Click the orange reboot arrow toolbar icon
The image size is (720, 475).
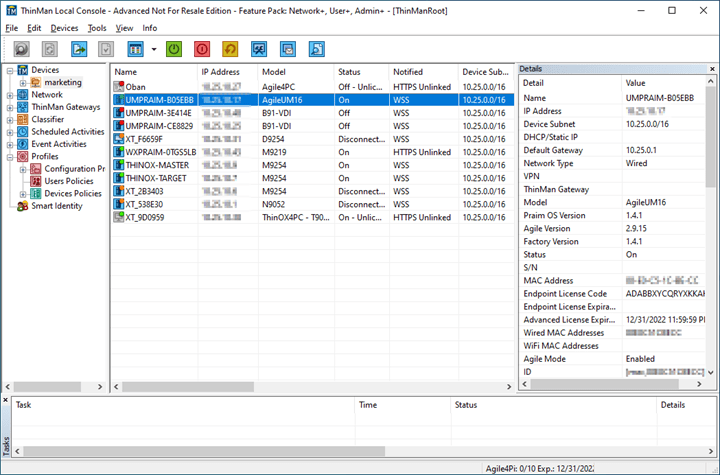click(x=231, y=48)
